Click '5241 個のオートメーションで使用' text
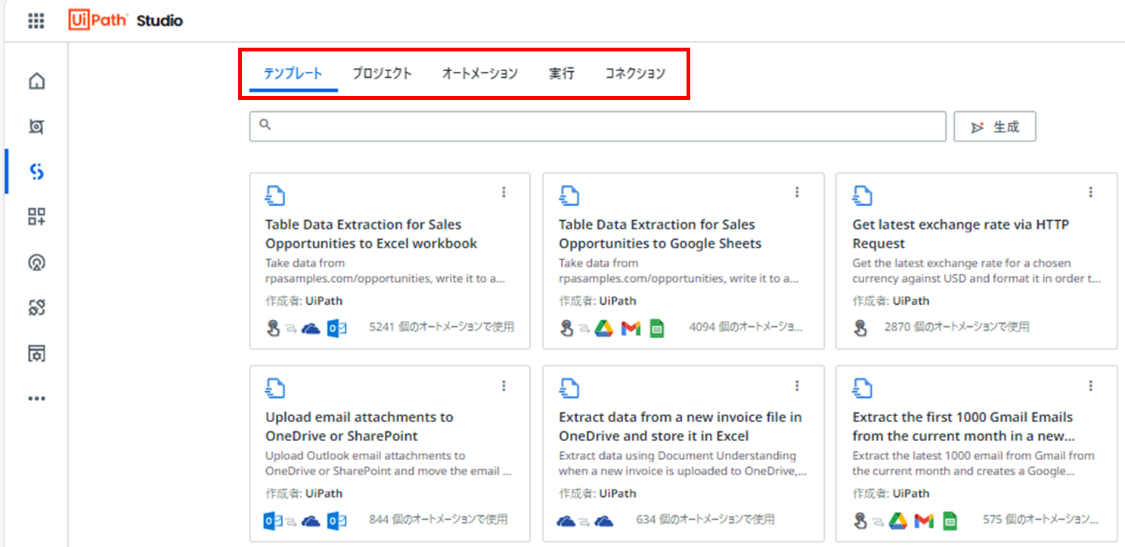 [x=442, y=327]
